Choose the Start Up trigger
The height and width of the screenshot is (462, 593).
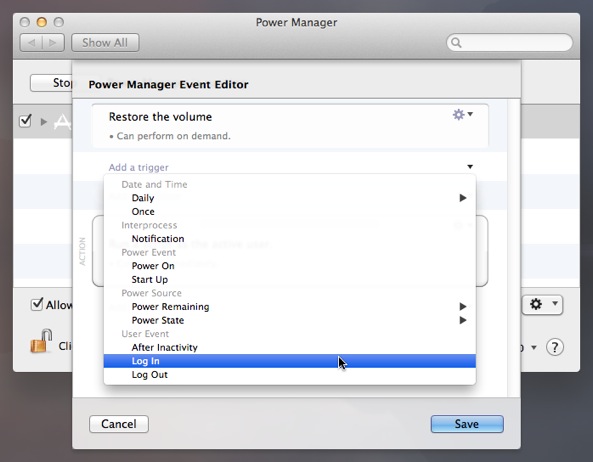point(290,279)
